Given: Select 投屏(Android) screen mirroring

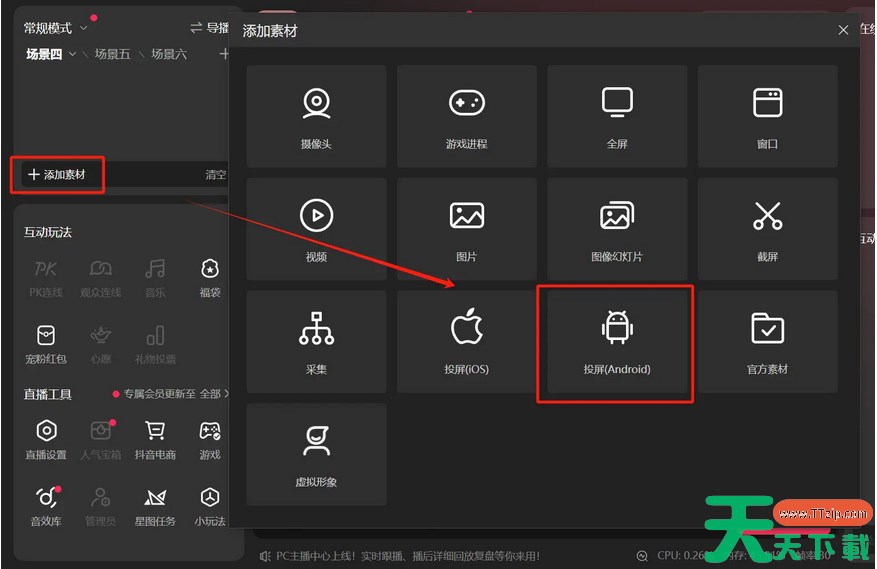Looking at the screenshot, I should [x=617, y=341].
